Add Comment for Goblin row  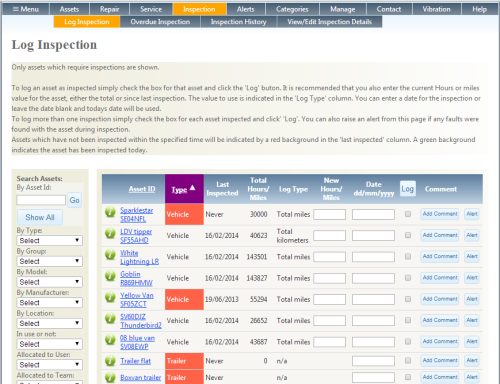440,278
